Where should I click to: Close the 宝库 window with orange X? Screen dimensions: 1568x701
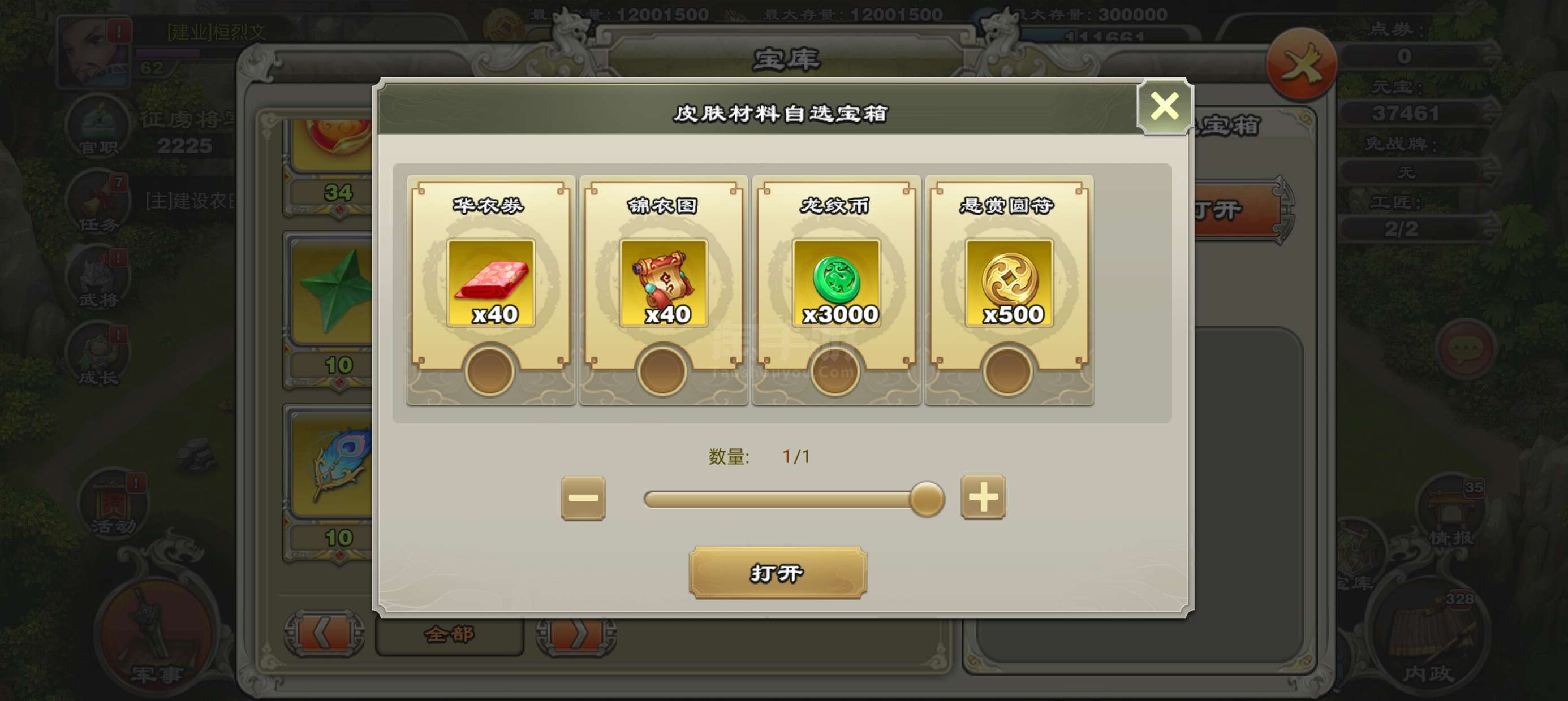point(1301,64)
